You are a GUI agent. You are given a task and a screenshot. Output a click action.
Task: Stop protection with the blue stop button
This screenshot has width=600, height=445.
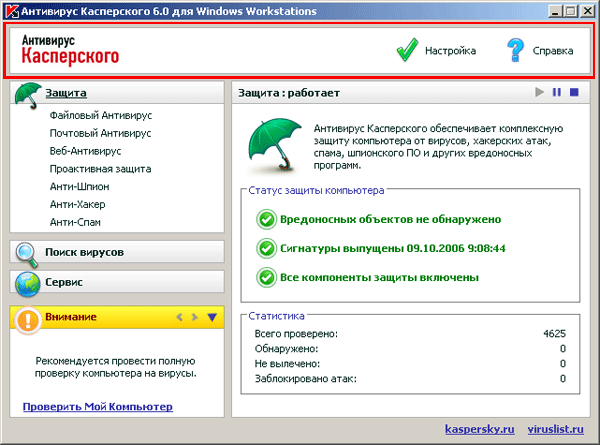[x=574, y=92]
